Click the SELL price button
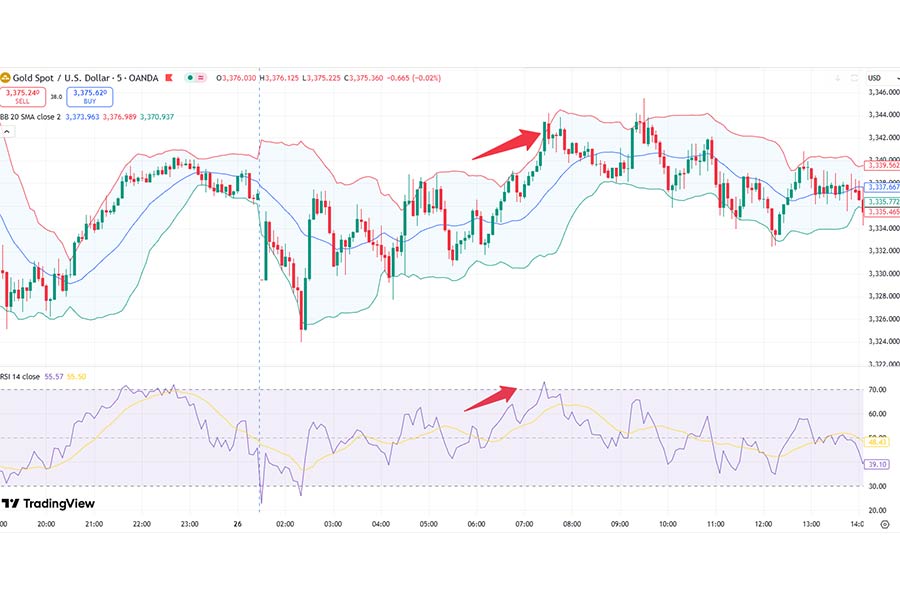 (22, 96)
